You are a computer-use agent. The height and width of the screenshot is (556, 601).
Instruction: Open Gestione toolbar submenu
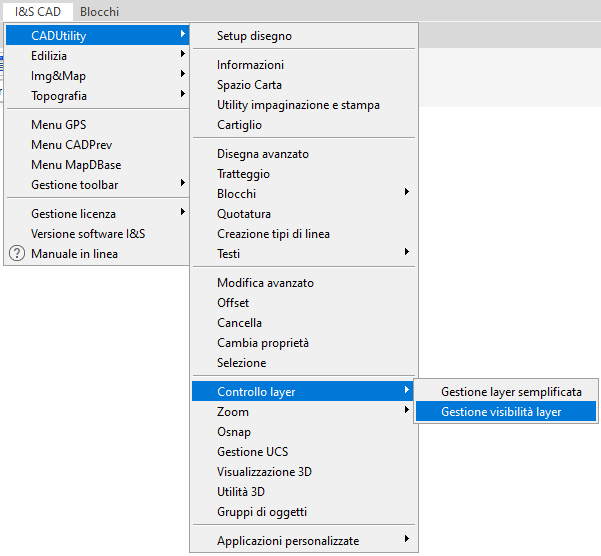(97, 185)
